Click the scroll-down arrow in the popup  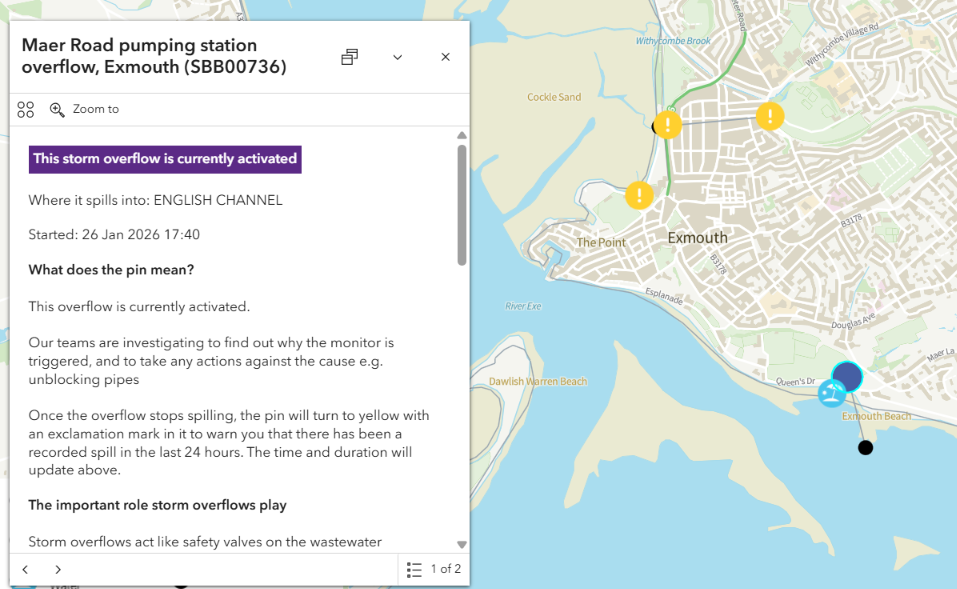pos(462,544)
